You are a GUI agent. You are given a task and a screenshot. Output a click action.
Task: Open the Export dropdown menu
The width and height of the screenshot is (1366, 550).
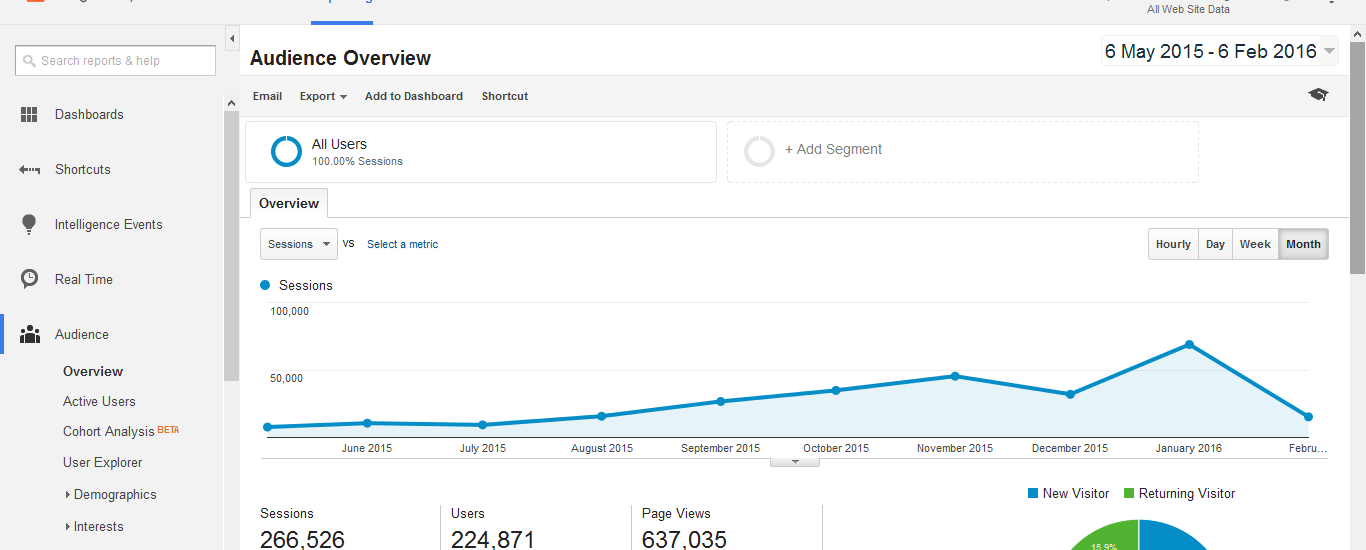[323, 96]
